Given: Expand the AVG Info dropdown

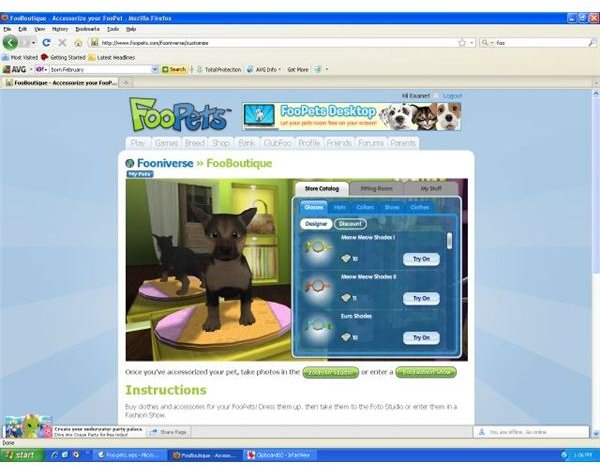Looking at the screenshot, I should 280,69.
